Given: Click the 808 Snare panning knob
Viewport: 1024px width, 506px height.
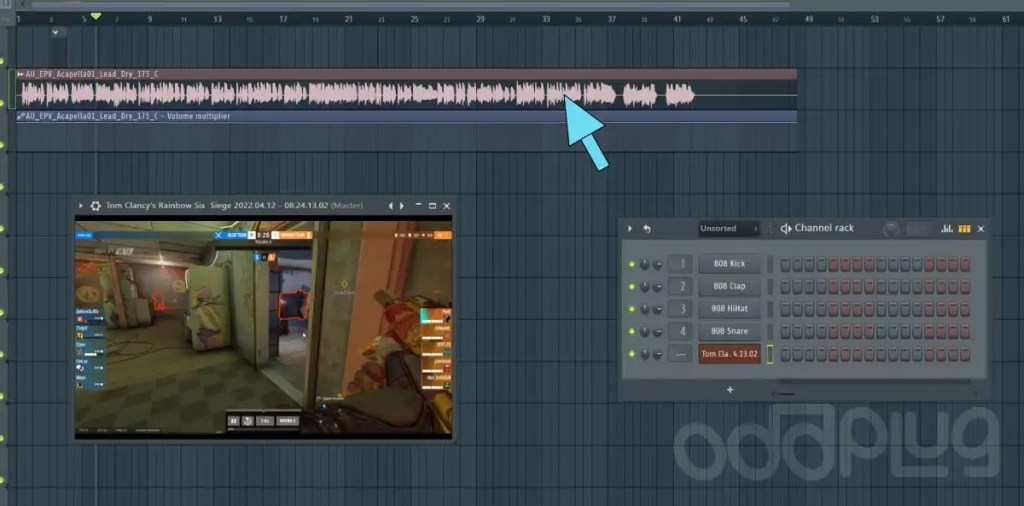Looking at the screenshot, I should (645, 331).
